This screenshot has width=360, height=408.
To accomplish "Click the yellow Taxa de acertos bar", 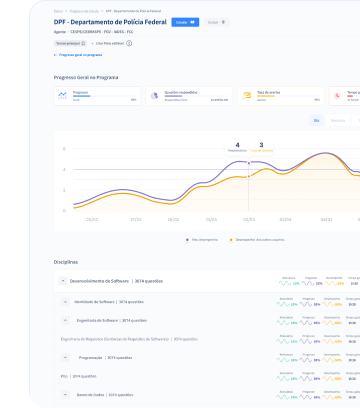I will click(266, 96).
